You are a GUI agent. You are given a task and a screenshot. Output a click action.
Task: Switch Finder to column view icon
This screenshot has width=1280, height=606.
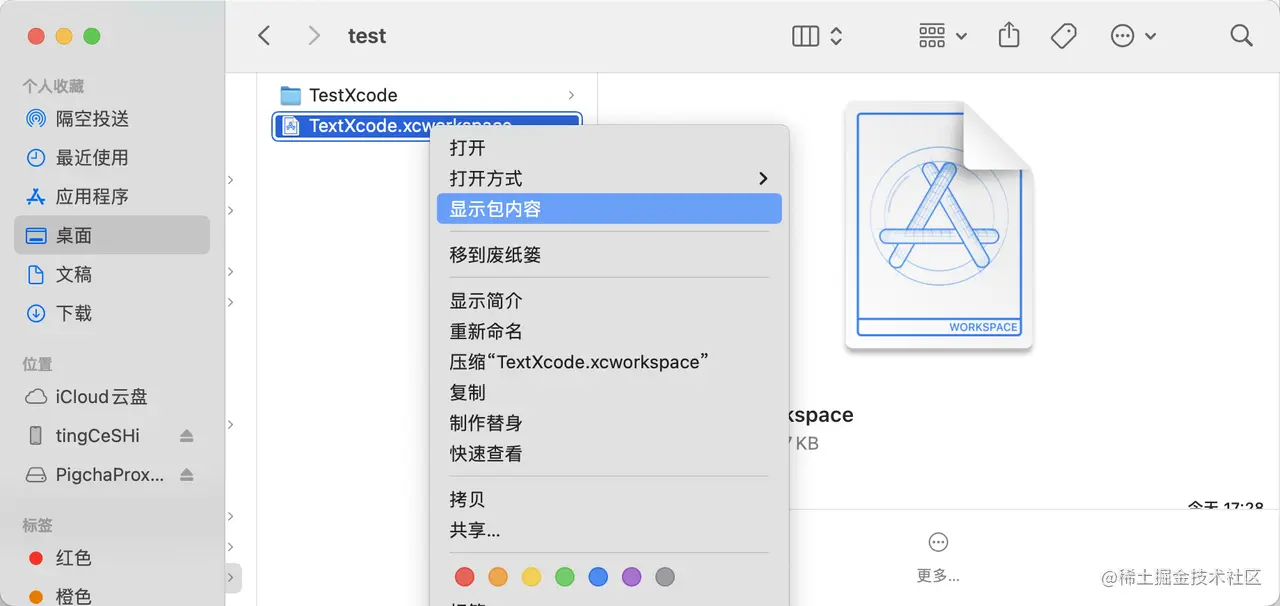pyautogui.click(x=805, y=36)
